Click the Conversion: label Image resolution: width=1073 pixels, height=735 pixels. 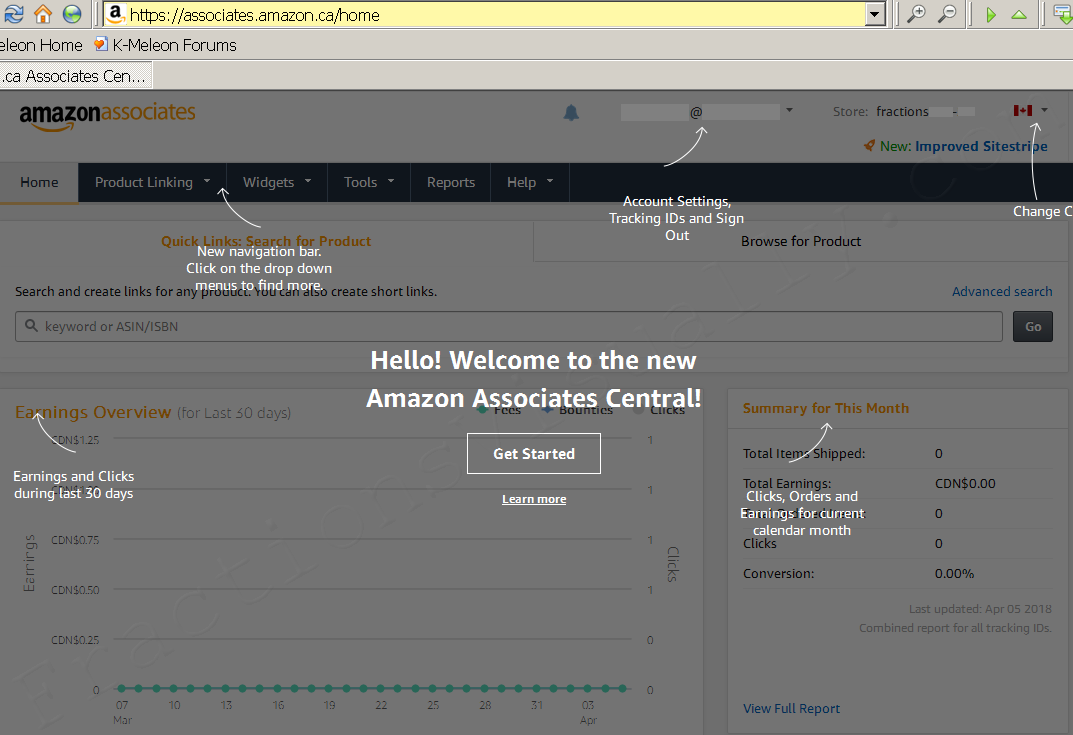(779, 573)
